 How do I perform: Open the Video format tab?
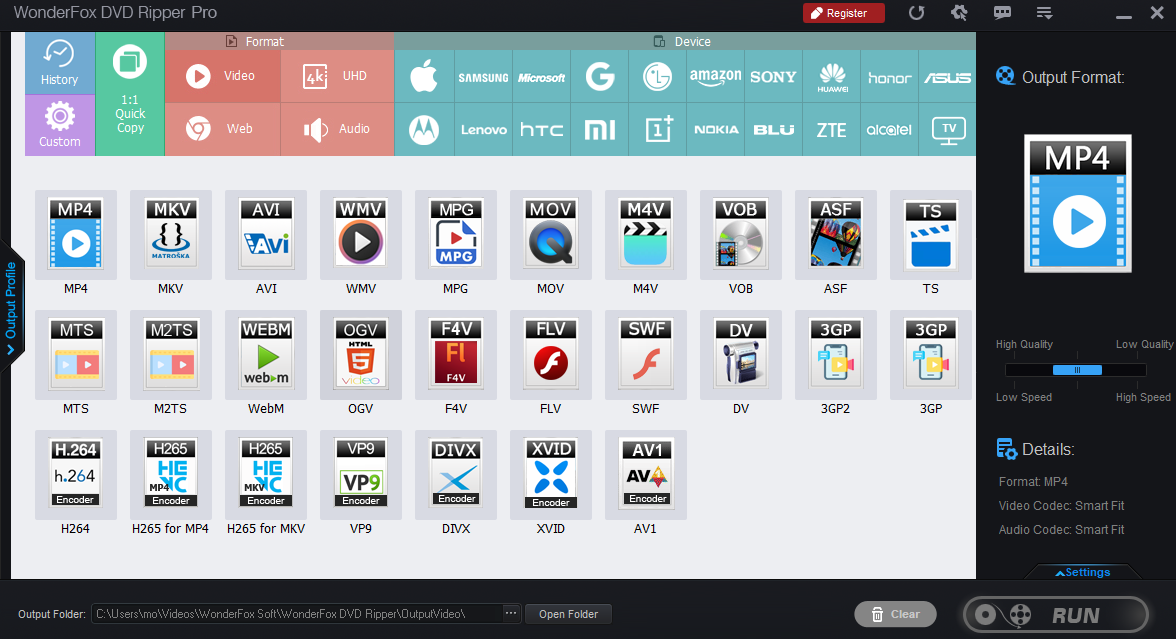(223, 76)
